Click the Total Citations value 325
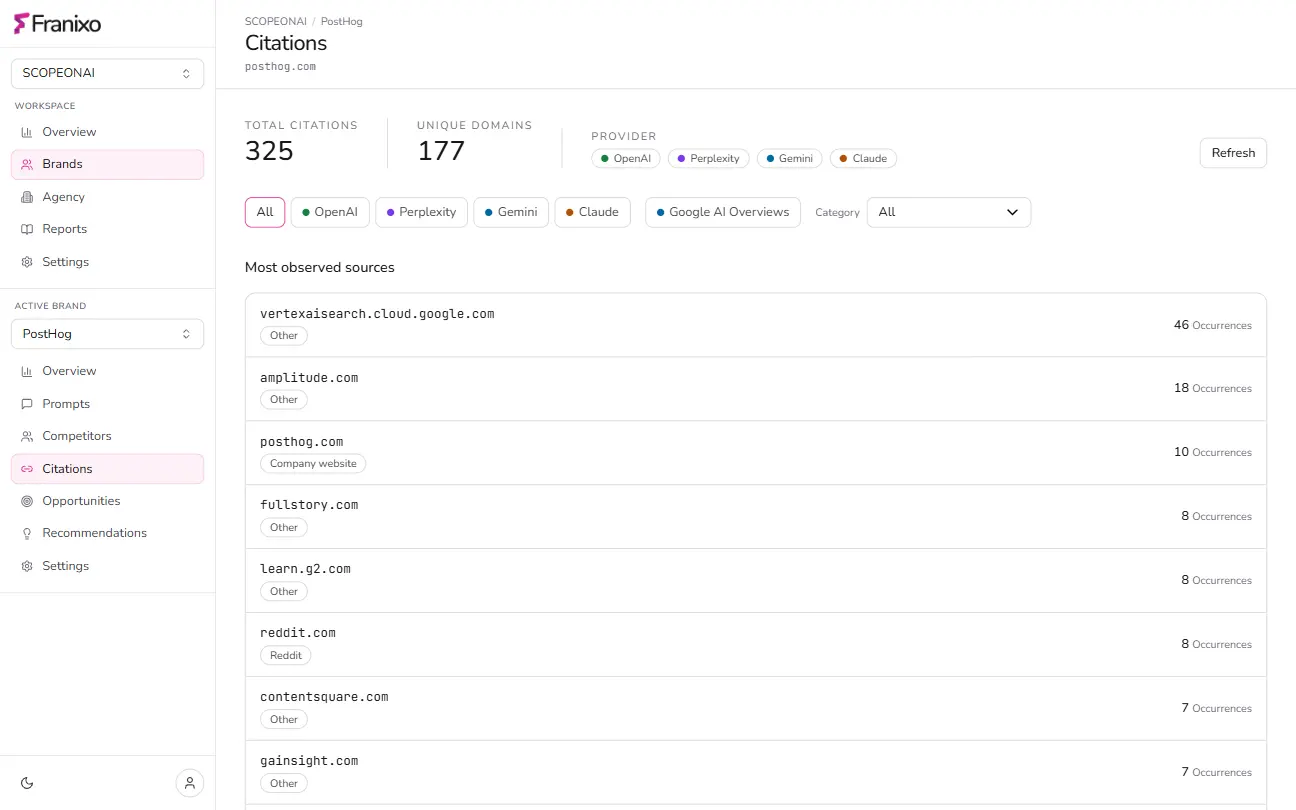Viewport: 1296px width, 810px height. 269,151
